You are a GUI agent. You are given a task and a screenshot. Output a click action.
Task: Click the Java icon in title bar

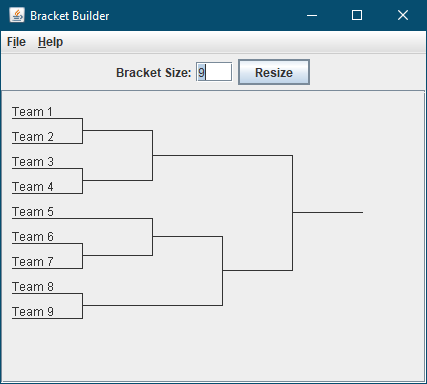(17, 15)
